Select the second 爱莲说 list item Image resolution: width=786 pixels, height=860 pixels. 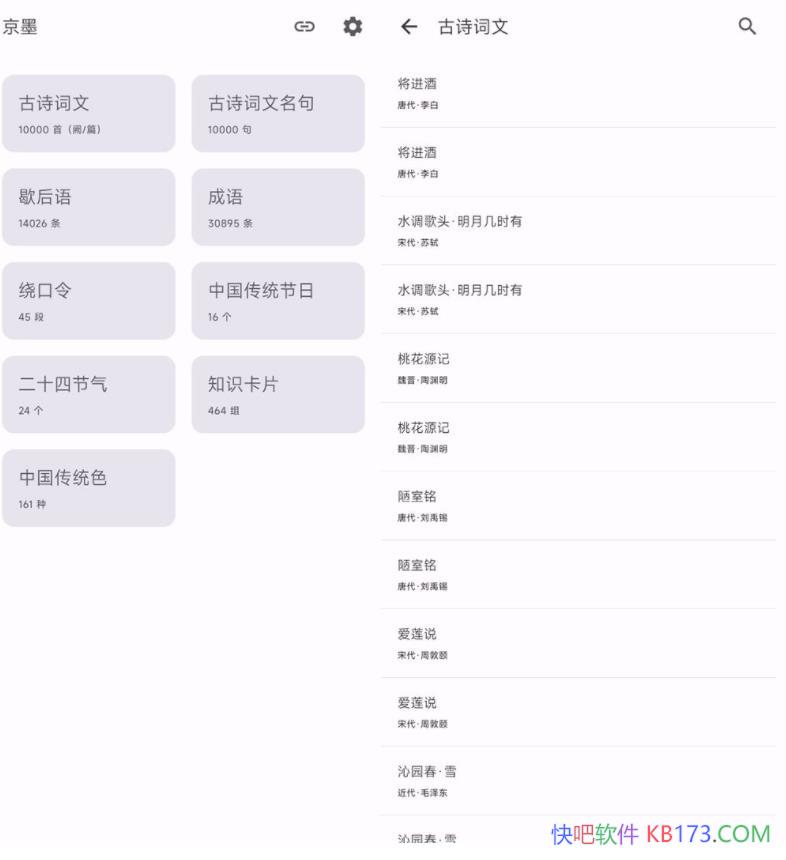(578, 711)
